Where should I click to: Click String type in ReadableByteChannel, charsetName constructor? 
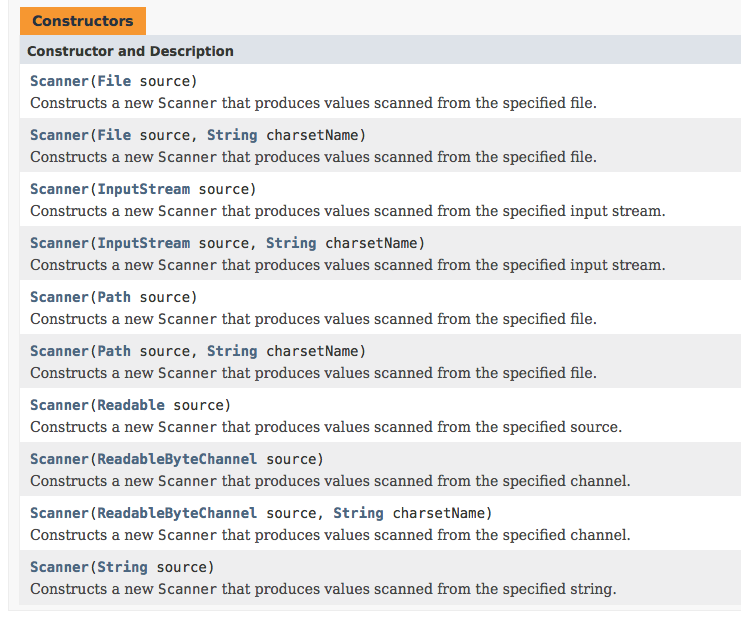pyautogui.click(x=358, y=513)
